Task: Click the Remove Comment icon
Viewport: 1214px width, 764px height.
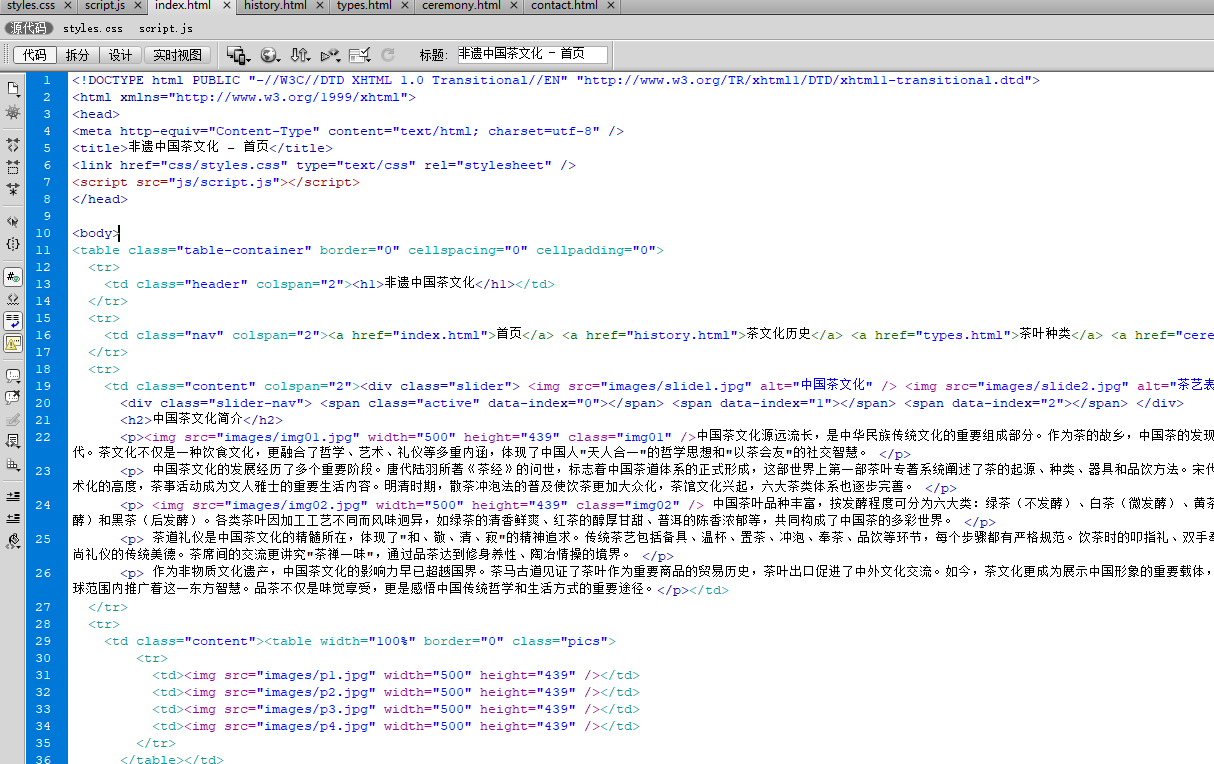Action: [13, 398]
